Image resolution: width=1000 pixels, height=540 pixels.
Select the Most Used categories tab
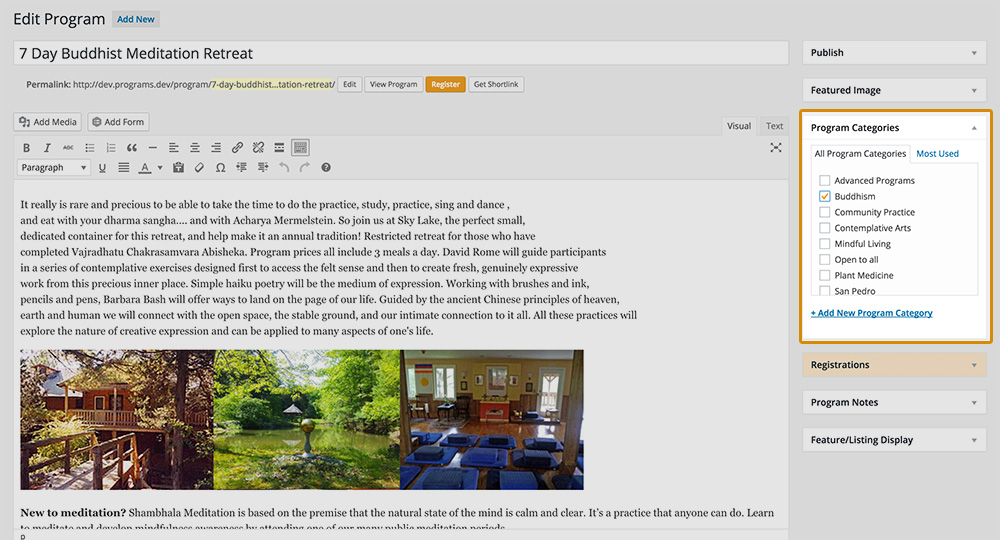(x=937, y=154)
